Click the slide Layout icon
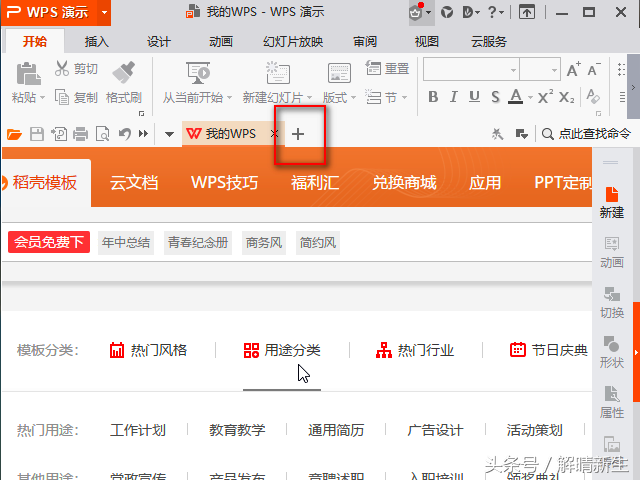 pos(339,73)
